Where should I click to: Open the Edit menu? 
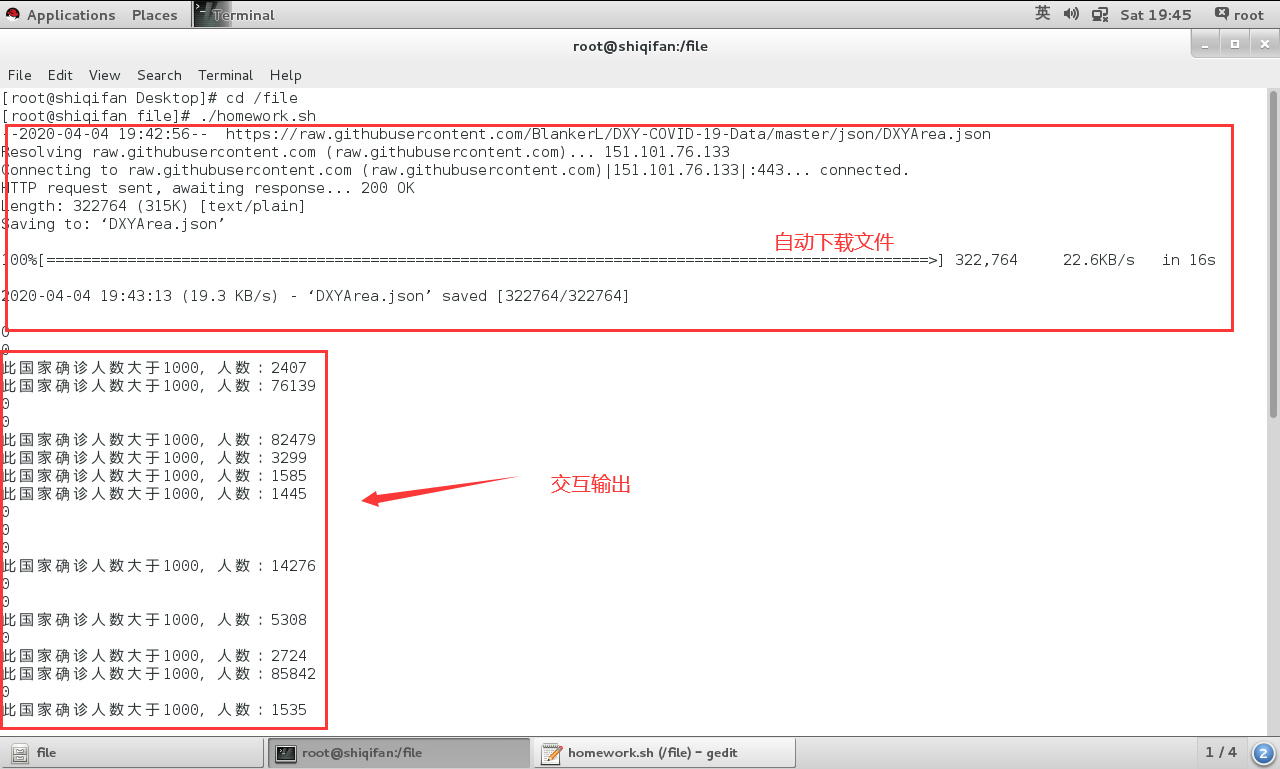click(60, 75)
